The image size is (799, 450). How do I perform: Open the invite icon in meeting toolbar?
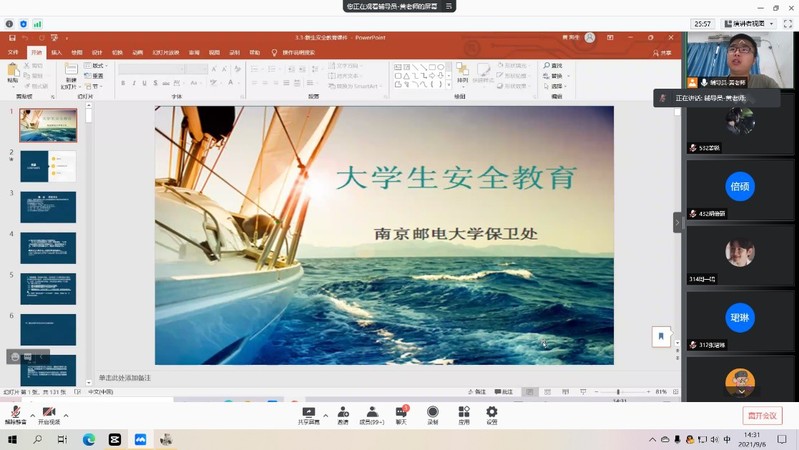click(343, 413)
